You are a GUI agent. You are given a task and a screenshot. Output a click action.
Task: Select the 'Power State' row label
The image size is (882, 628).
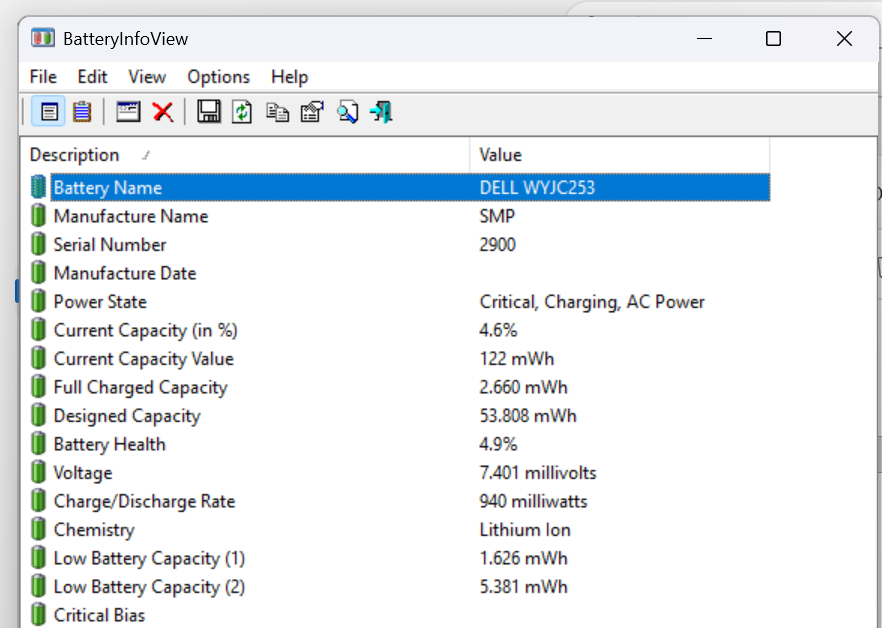tap(100, 302)
